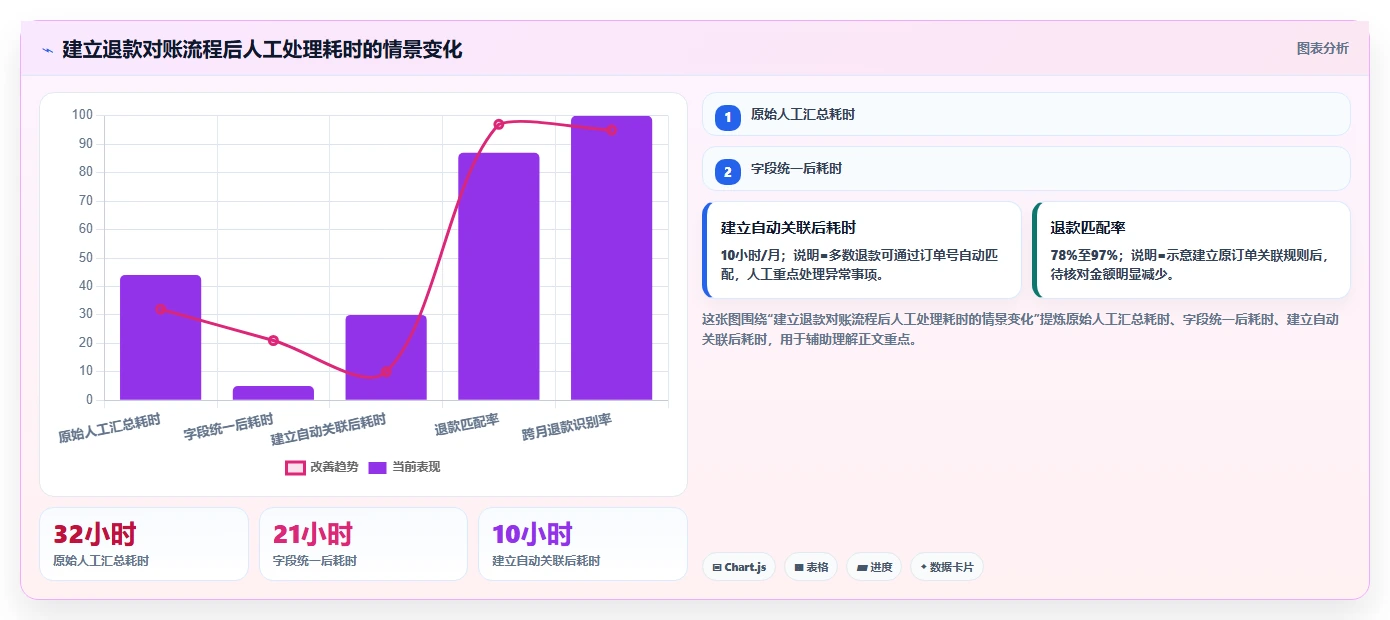Screen dimensions: 1390x620
Task: Click the 退款匹配率 purple bar
Action: pos(498,276)
